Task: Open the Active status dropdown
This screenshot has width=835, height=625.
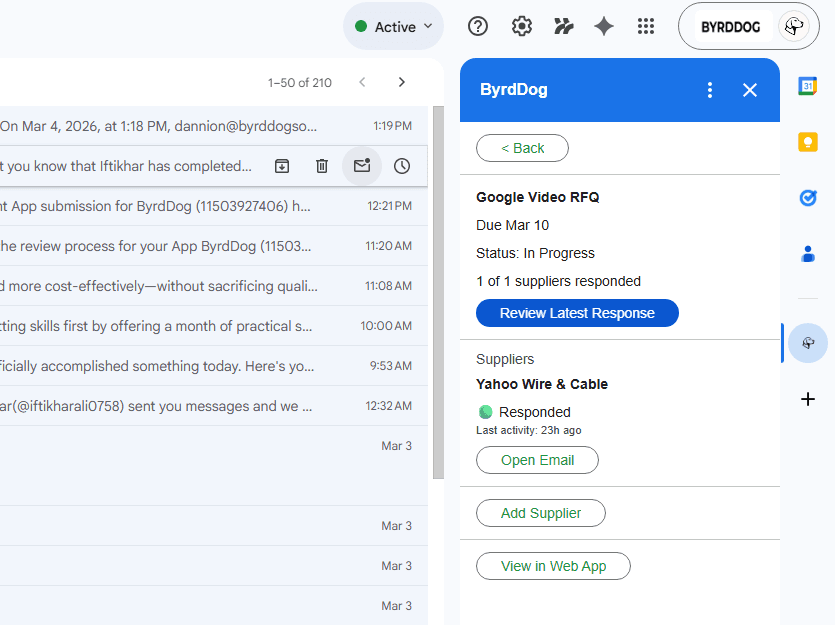Action: click(393, 27)
